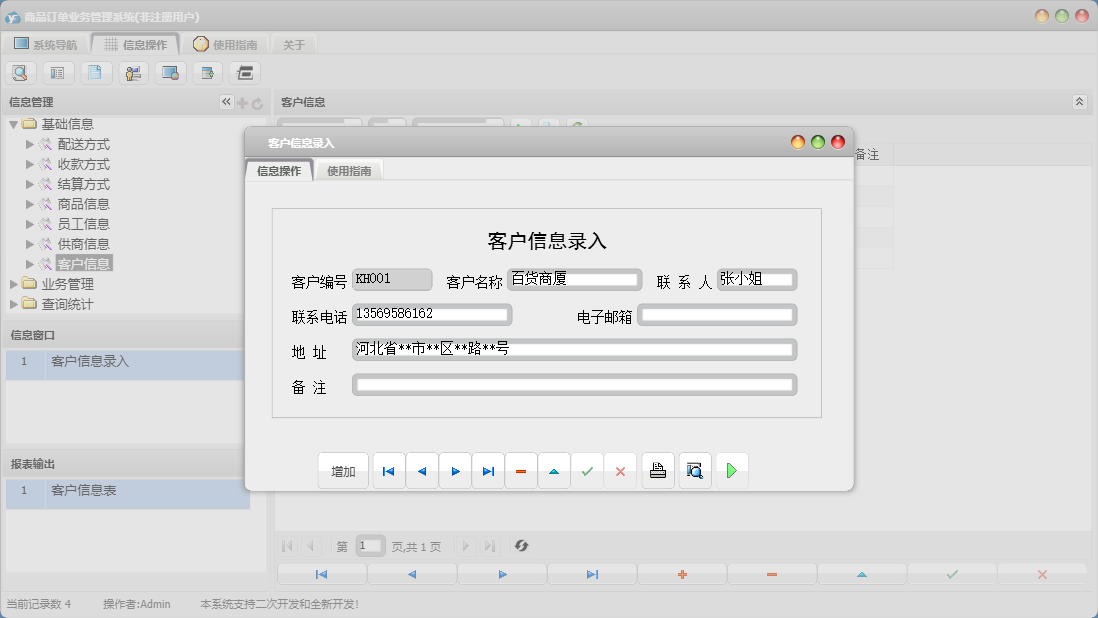Click the printer icon in the entry dialog
The image size is (1098, 618).
[x=658, y=470]
